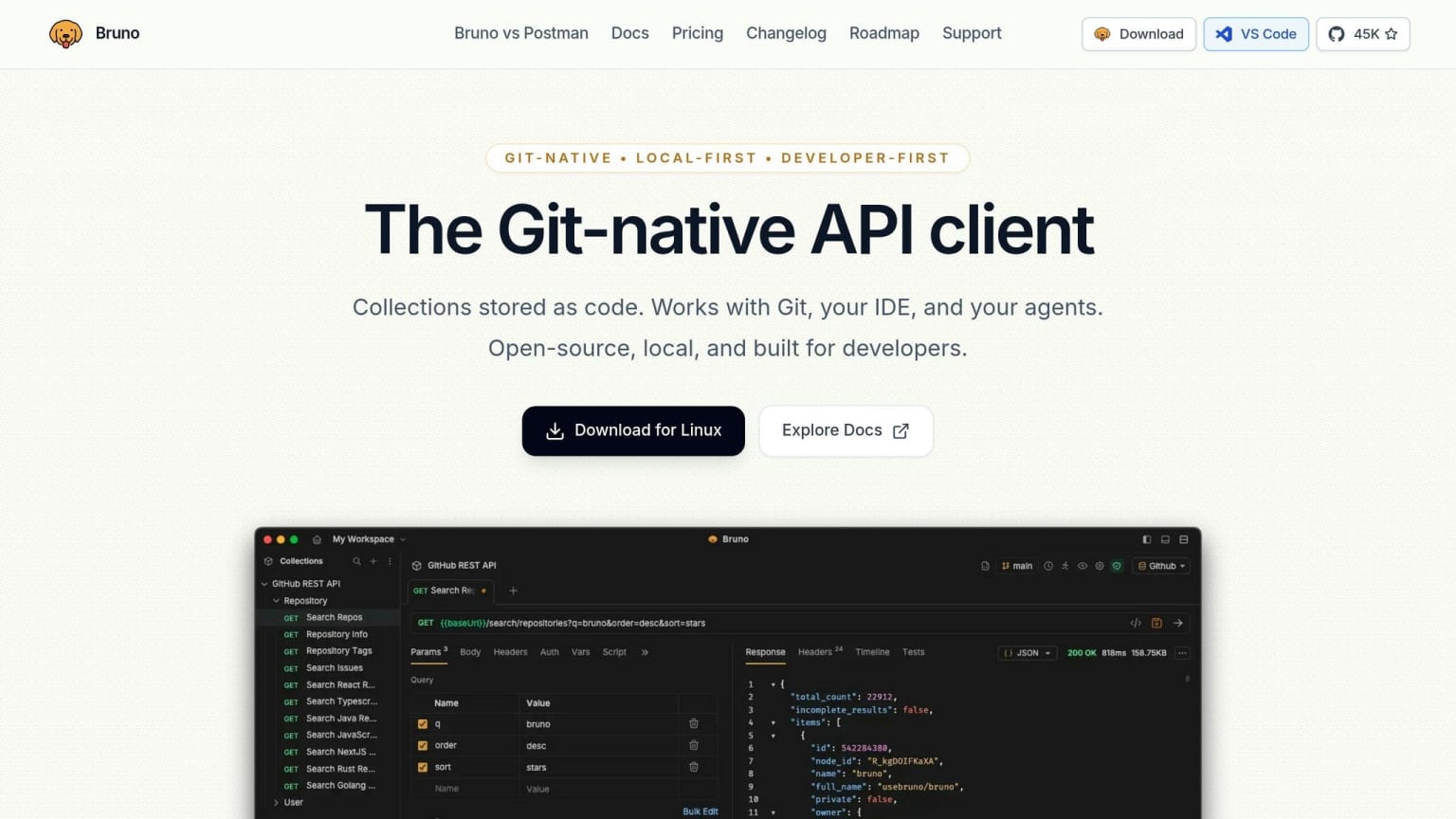Image resolution: width=1456 pixels, height=819 pixels.
Task: Delete the q query parameter row
Action: click(x=694, y=723)
